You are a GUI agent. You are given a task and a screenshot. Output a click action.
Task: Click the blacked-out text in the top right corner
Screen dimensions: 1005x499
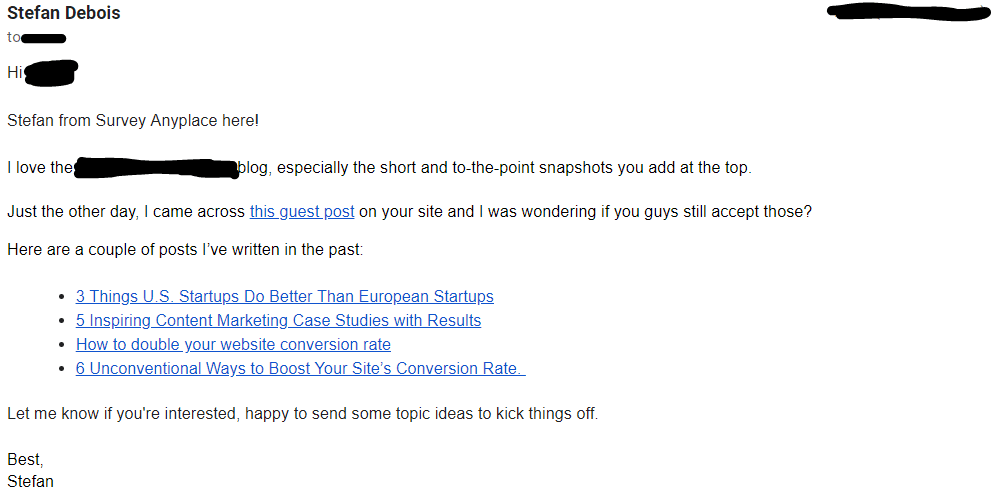(909, 12)
